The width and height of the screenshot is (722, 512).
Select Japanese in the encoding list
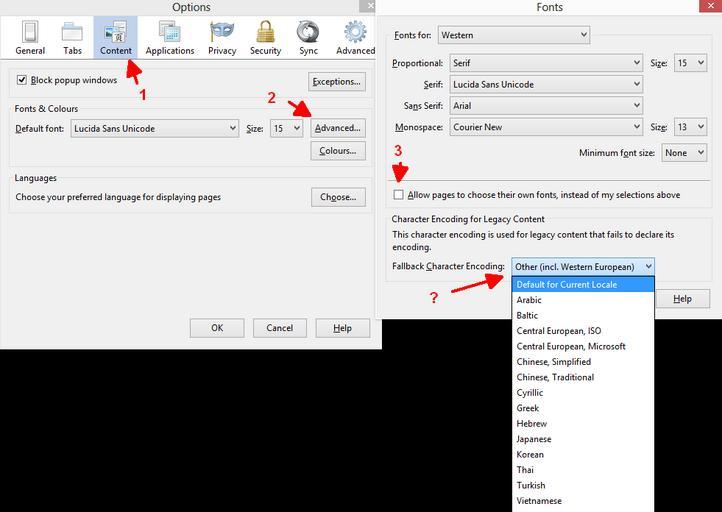pyautogui.click(x=533, y=439)
